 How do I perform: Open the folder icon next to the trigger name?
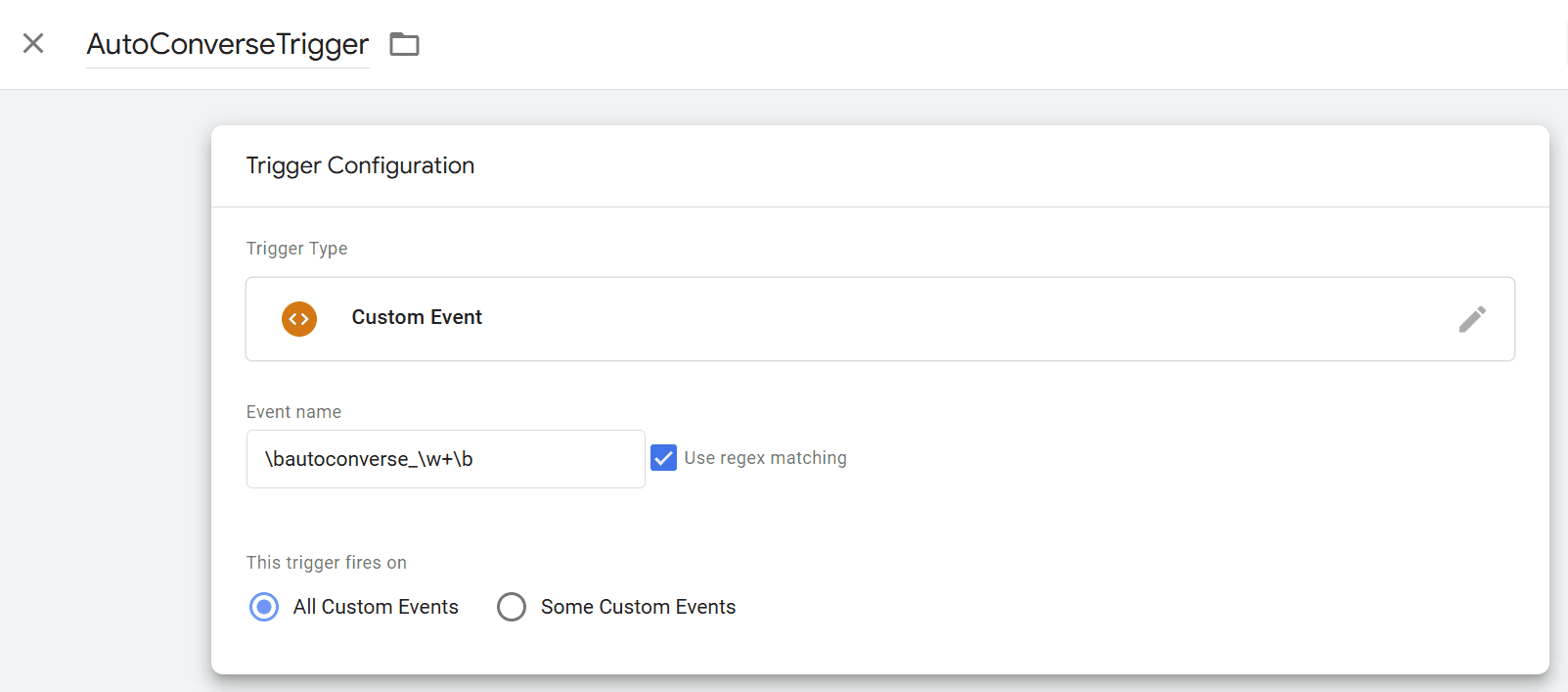coord(404,44)
